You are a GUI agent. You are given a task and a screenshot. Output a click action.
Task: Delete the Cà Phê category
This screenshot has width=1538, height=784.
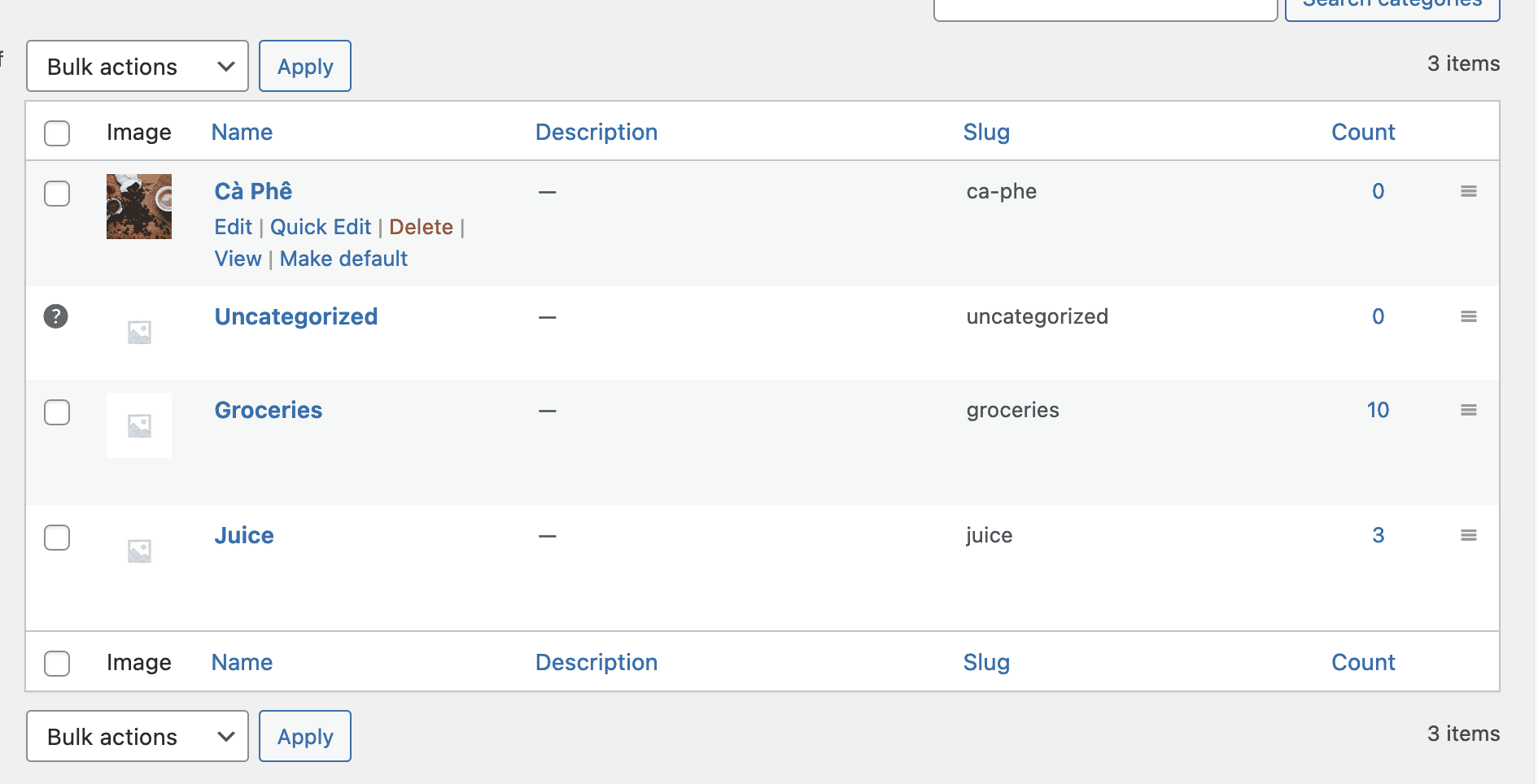[x=421, y=227]
